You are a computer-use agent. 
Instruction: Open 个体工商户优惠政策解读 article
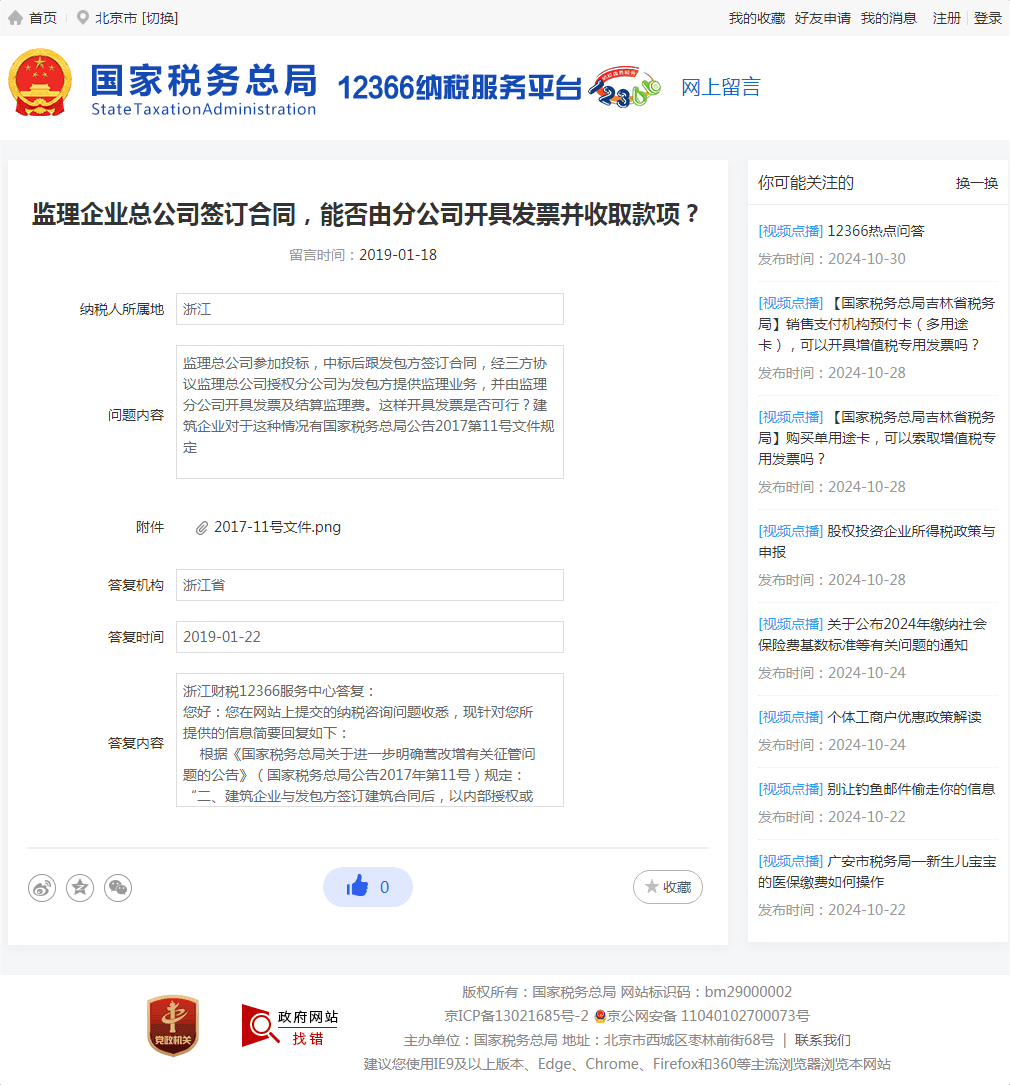[x=903, y=717]
